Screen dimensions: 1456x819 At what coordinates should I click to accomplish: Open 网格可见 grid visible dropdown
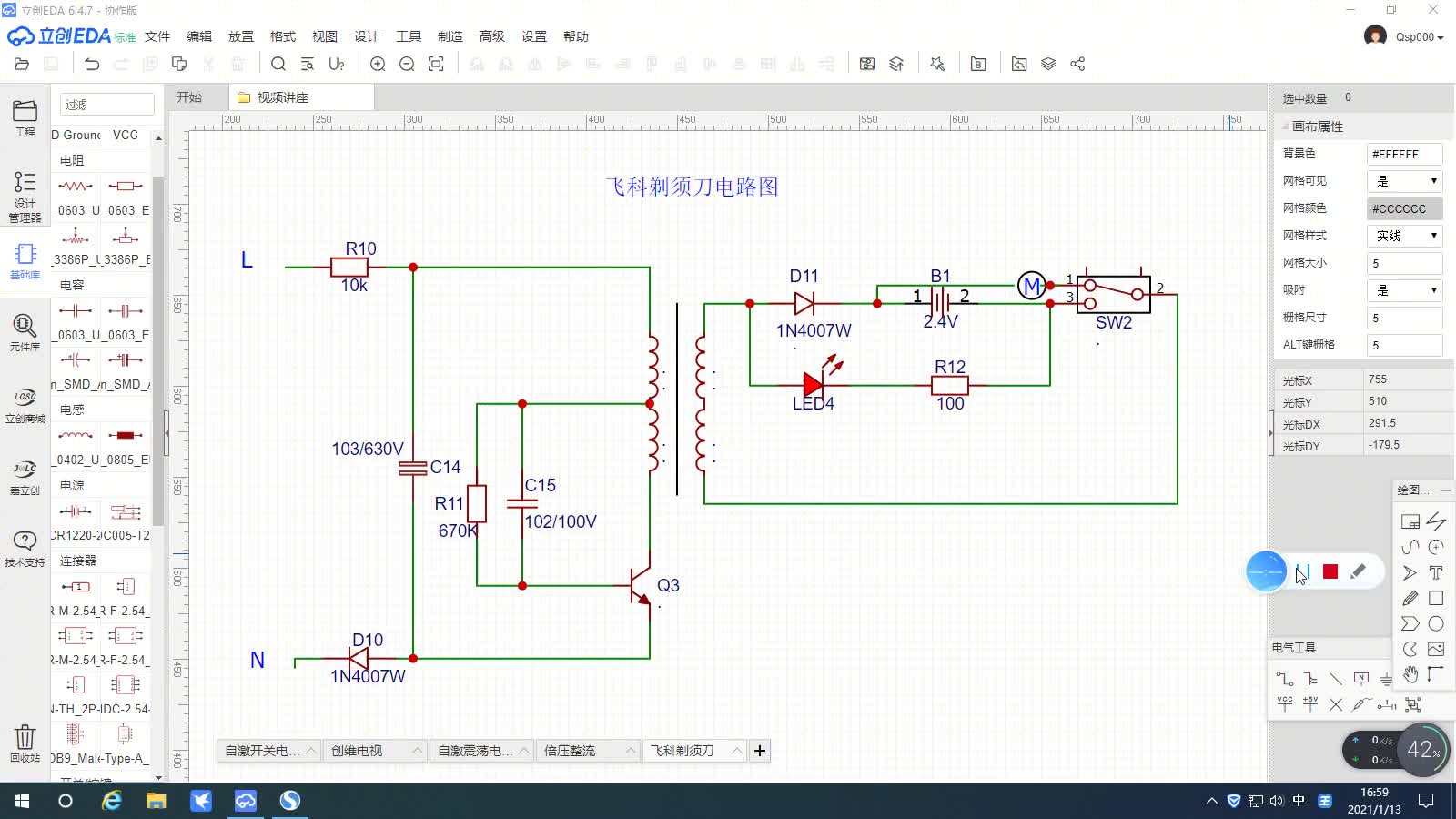click(x=1405, y=181)
